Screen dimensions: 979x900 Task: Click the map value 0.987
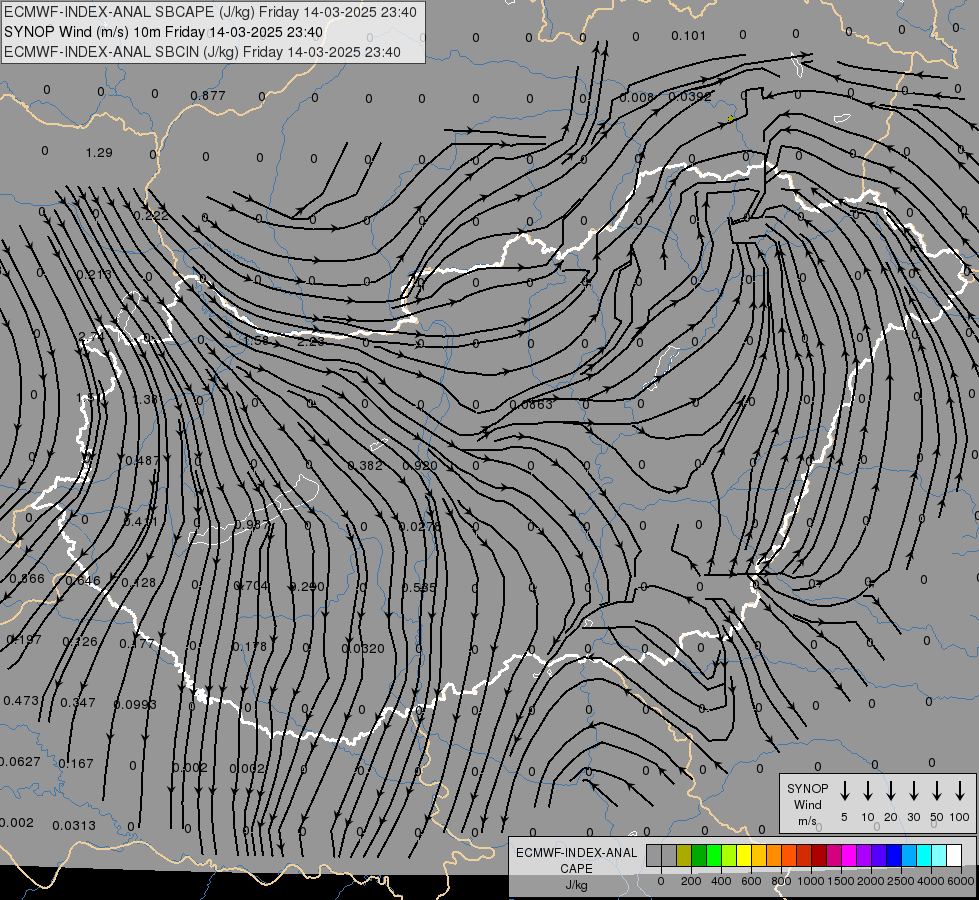click(252, 524)
